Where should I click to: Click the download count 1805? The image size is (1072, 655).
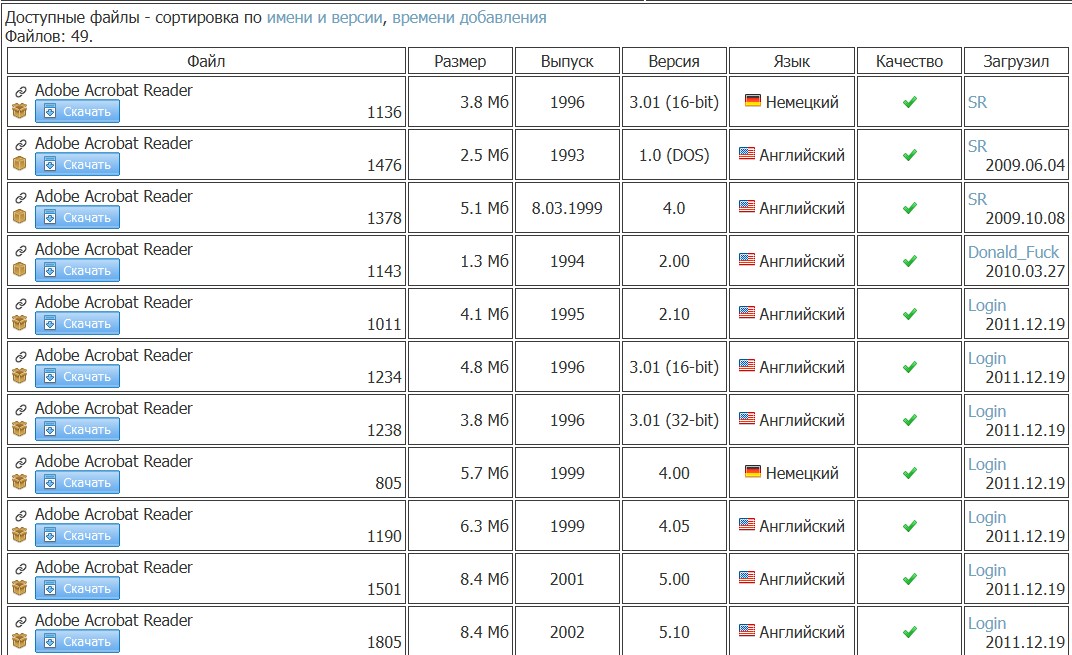click(x=384, y=642)
